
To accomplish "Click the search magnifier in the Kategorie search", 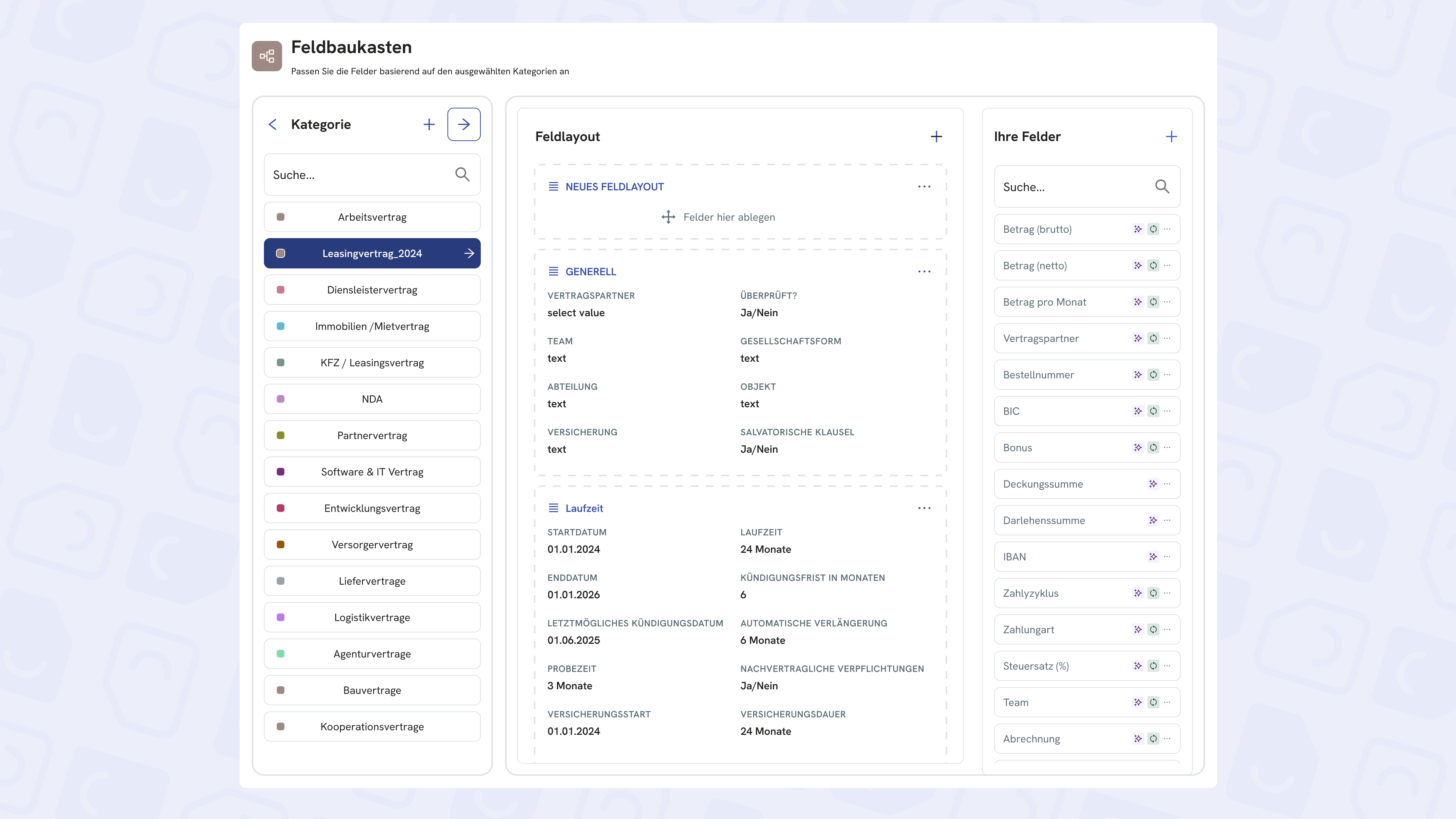I will pyautogui.click(x=462, y=175).
